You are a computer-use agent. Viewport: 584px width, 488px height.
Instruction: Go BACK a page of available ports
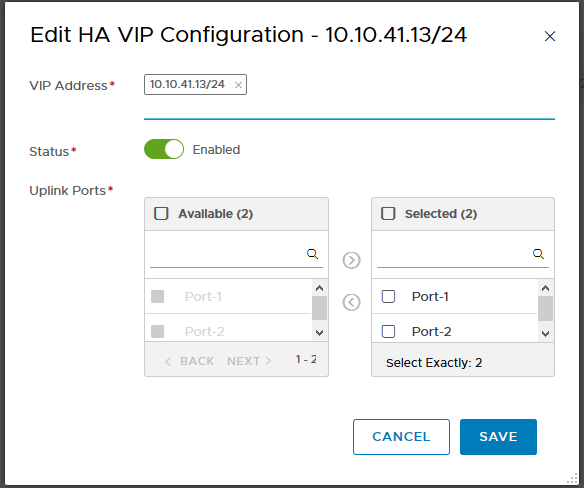pyautogui.click(x=189, y=361)
